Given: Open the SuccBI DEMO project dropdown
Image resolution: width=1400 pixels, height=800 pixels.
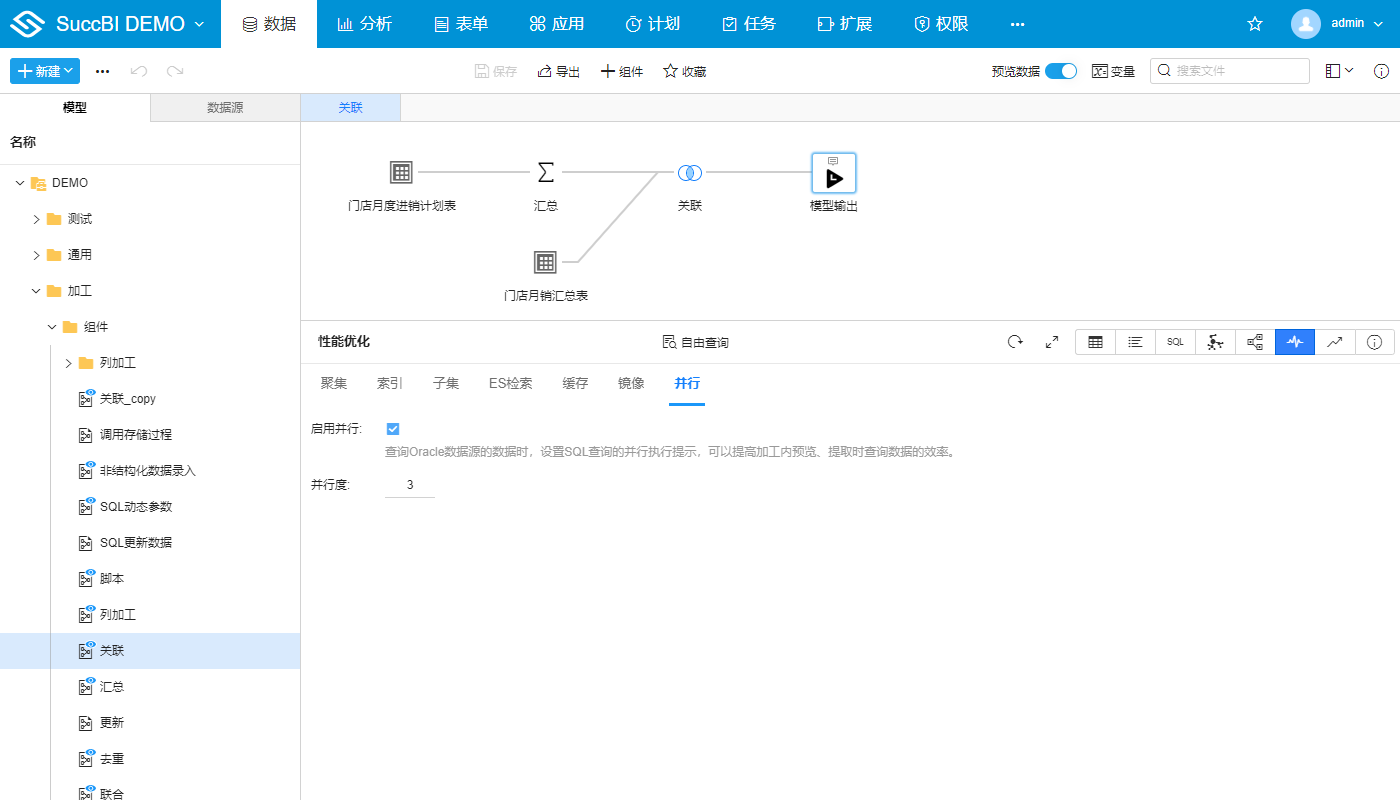Looking at the screenshot, I should coord(130,24).
